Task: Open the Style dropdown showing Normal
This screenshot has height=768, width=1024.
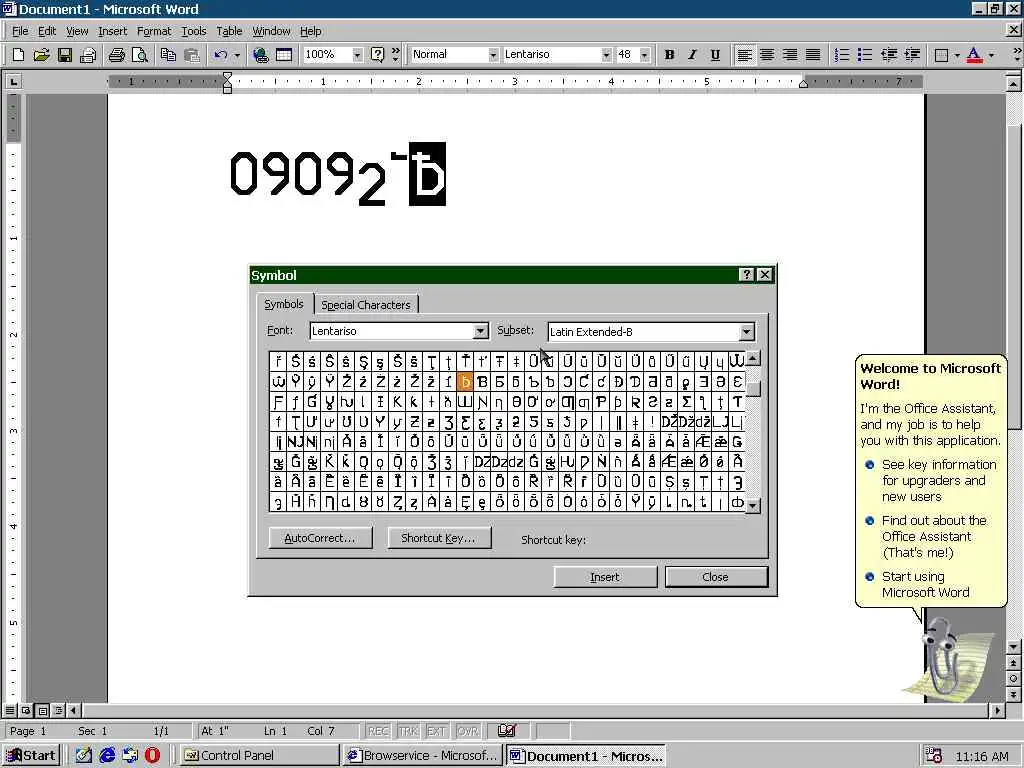Action: [x=493, y=55]
